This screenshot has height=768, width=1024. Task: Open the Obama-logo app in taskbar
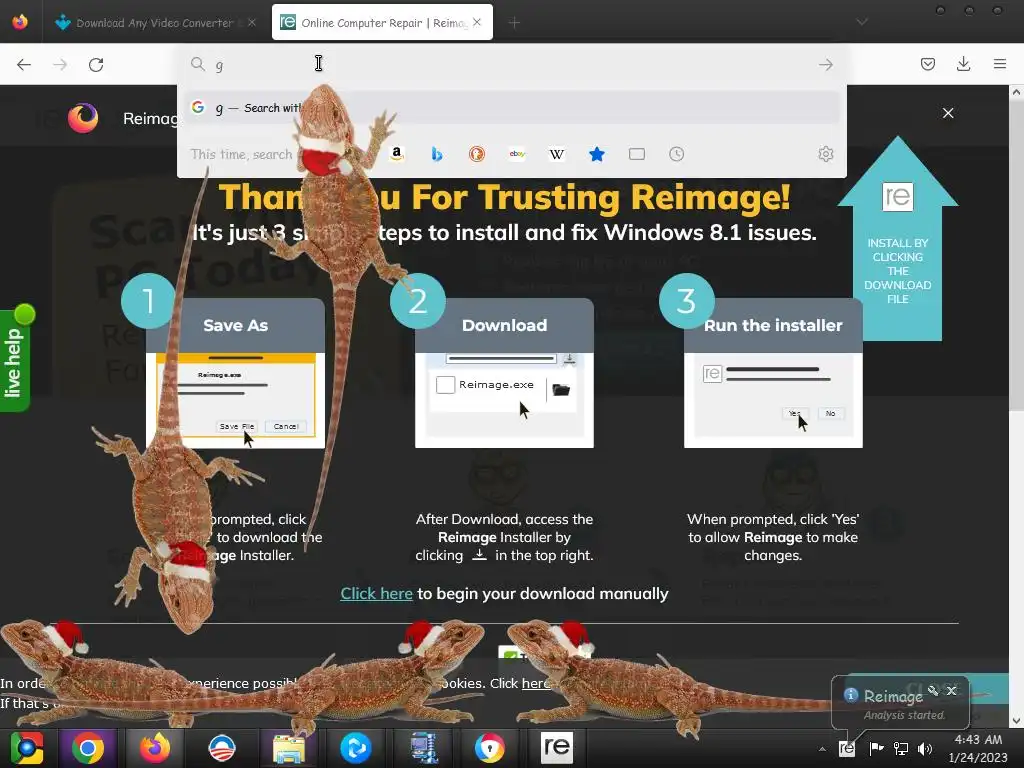[222, 748]
